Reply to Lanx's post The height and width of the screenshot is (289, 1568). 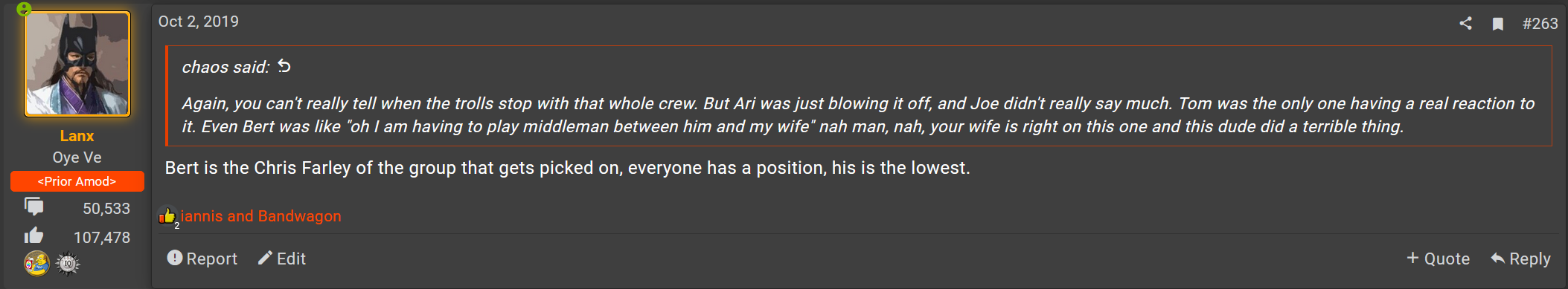[x=1520, y=259]
